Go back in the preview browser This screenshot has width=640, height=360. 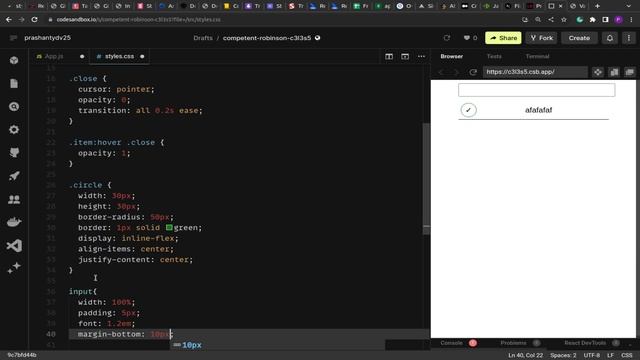point(441,72)
